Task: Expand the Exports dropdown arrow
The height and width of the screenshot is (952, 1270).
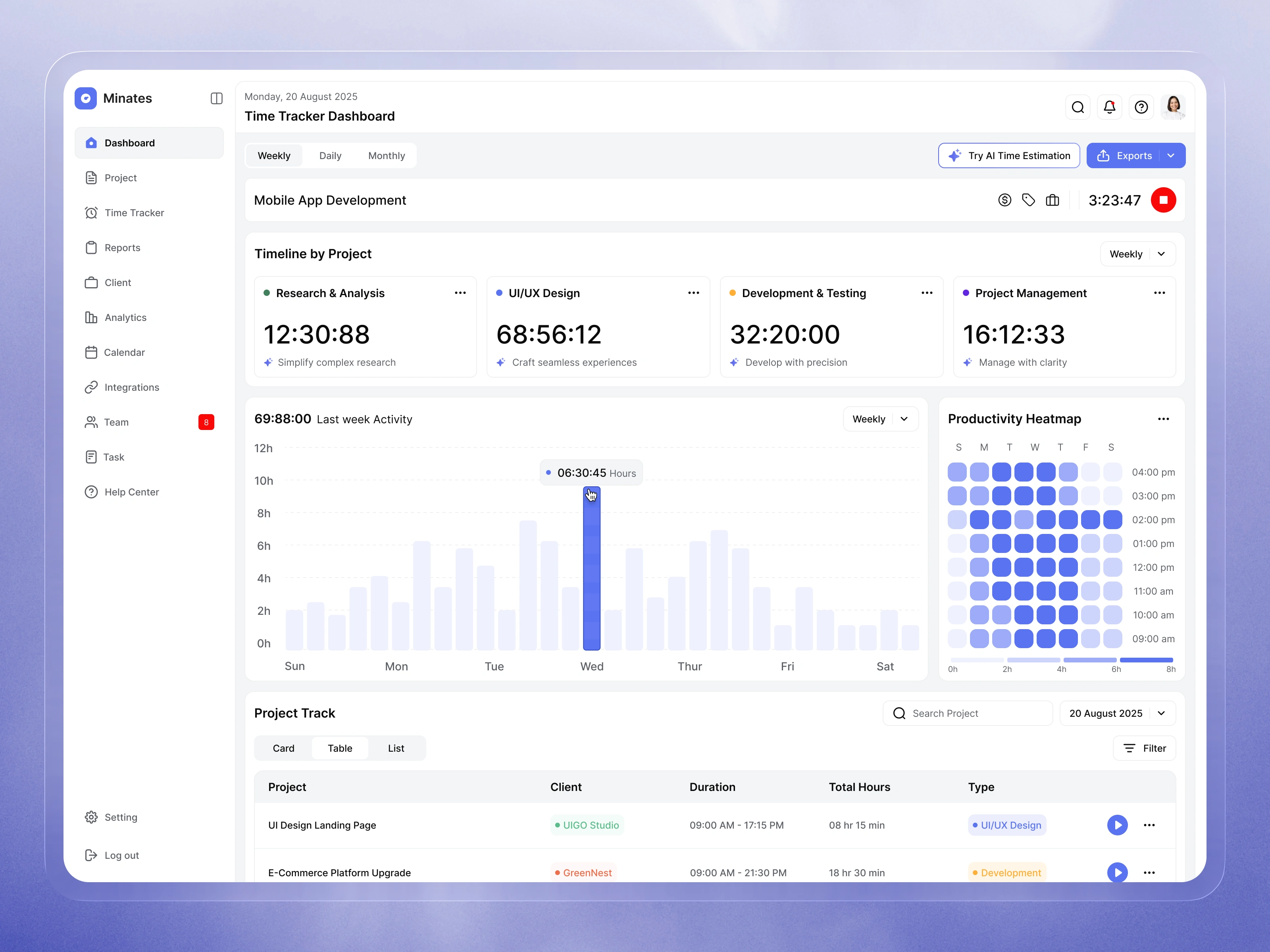Action: [1171, 156]
